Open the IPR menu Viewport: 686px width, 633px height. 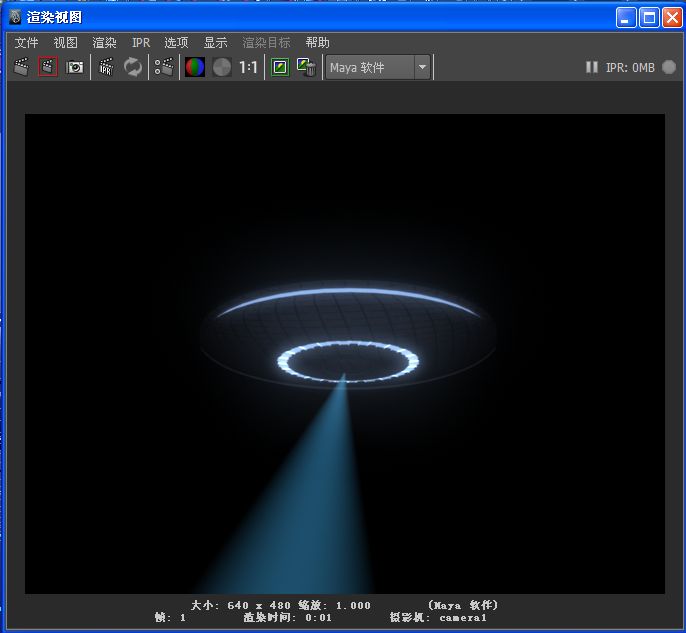(x=140, y=43)
